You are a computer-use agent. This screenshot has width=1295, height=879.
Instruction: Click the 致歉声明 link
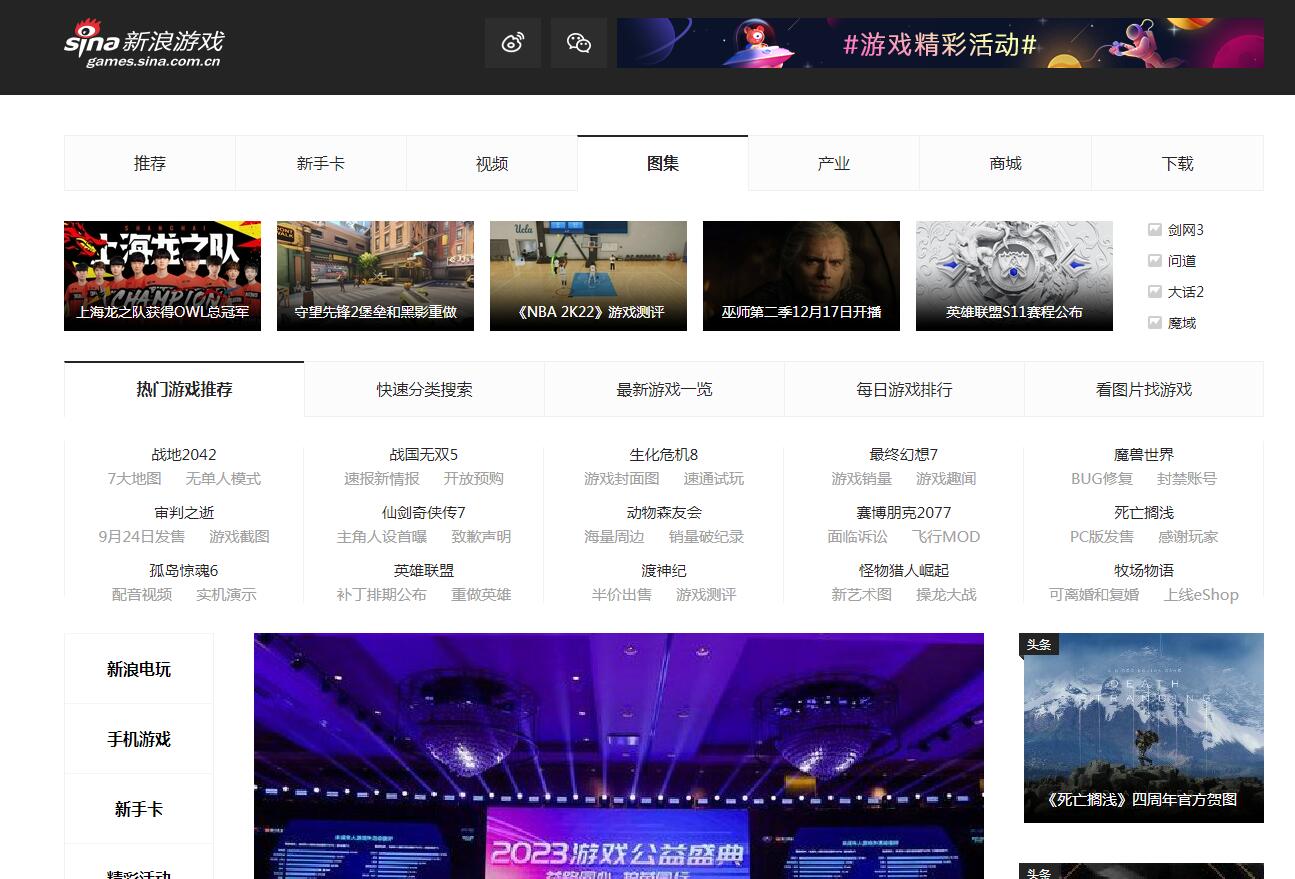click(481, 537)
